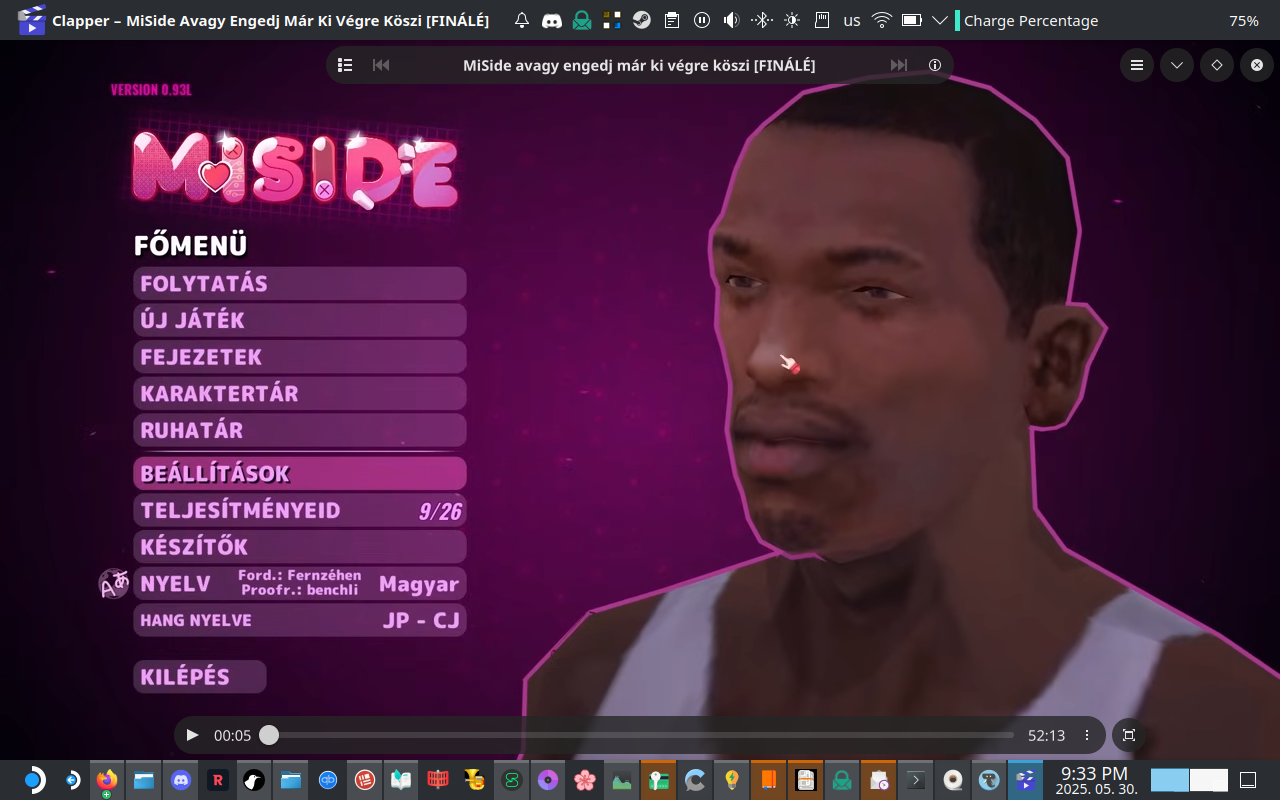This screenshot has width=1280, height=800.
Task: Open the clock showing 9:33 PM
Action: pyautogui.click(x=1094, y=780)
